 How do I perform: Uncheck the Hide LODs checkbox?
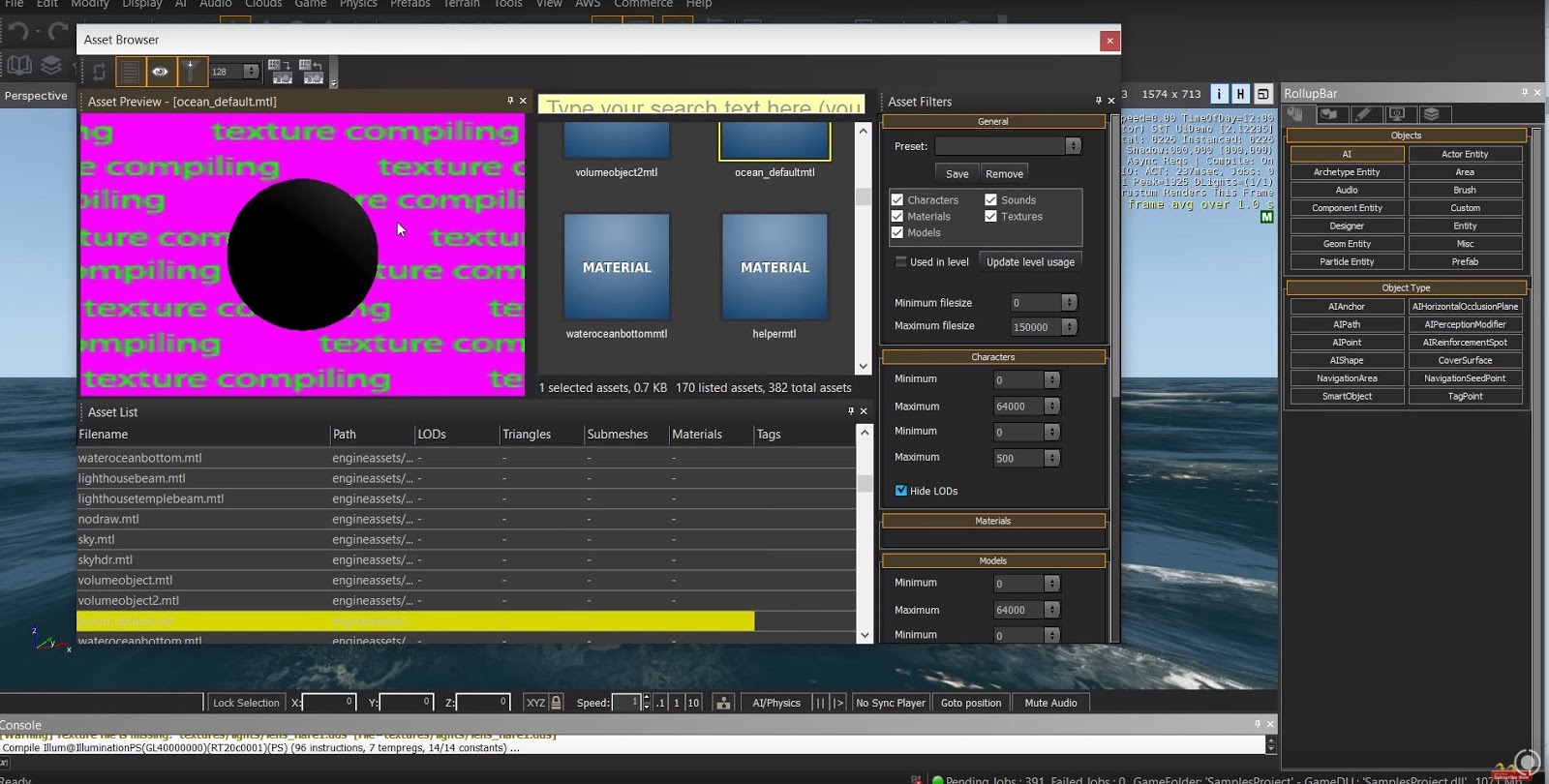[x=901, y=491]
